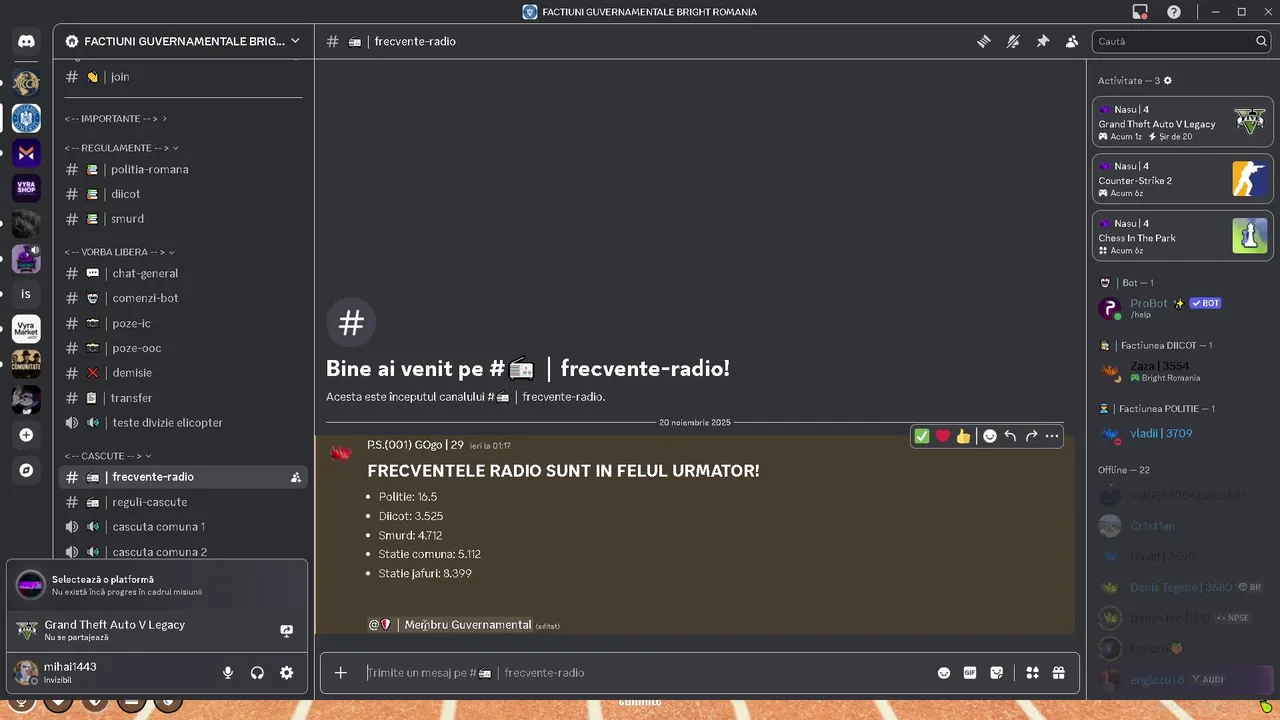Collapse the CASCUTE category
The image size is (1280, 720).
[109, 456]
